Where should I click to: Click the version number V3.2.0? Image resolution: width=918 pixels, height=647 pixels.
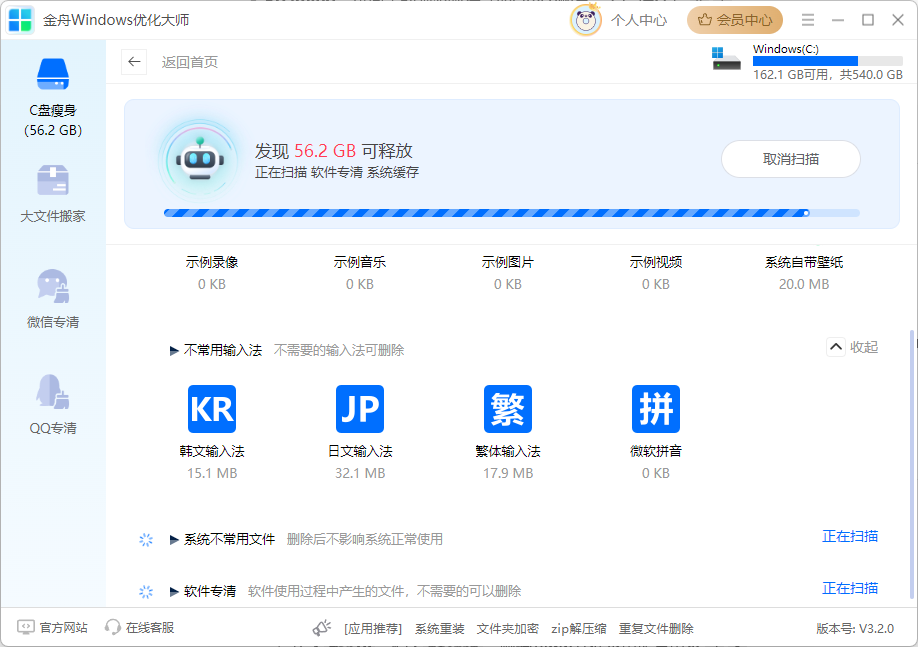pos(855,629)
